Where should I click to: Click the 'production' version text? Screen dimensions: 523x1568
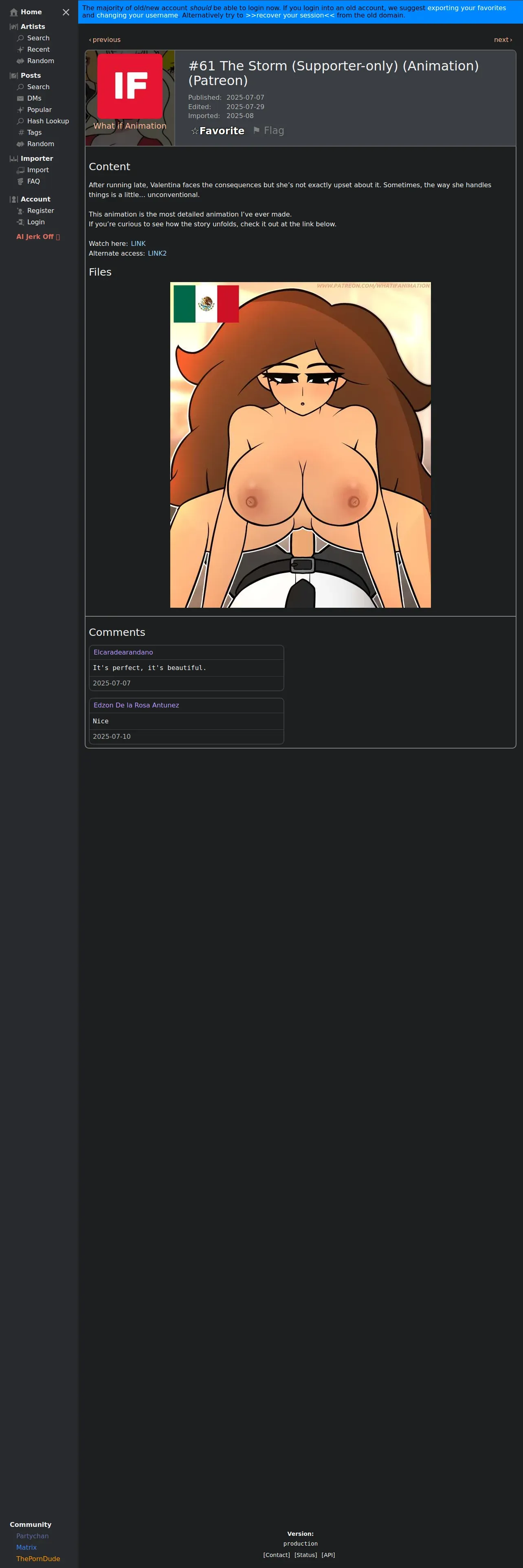[x=300, y=1544]
